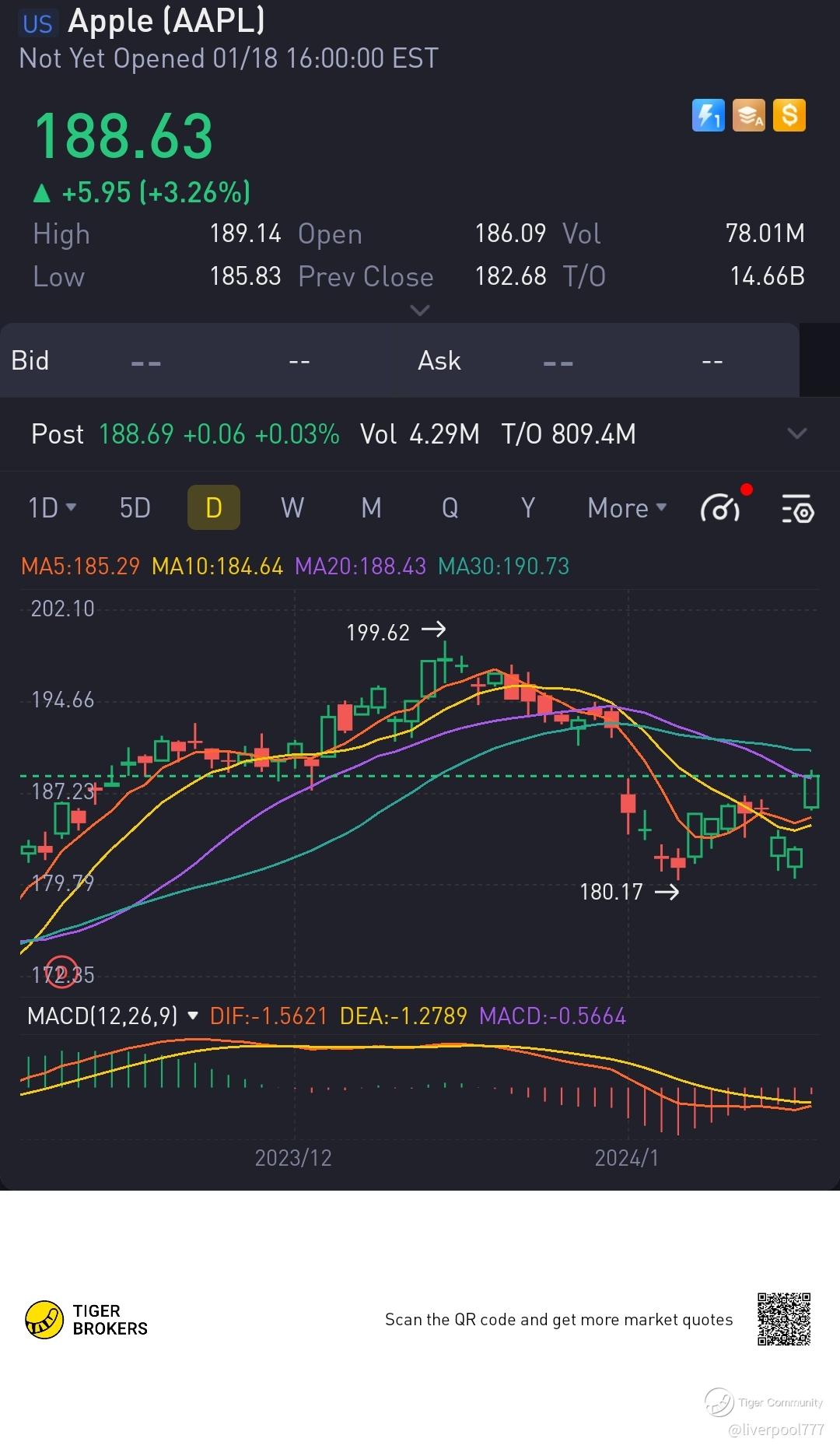The height and width of the screenshot is (1449, 840).
Task: Tap the MA5:185.29 legend
Action: click(80, 566)
